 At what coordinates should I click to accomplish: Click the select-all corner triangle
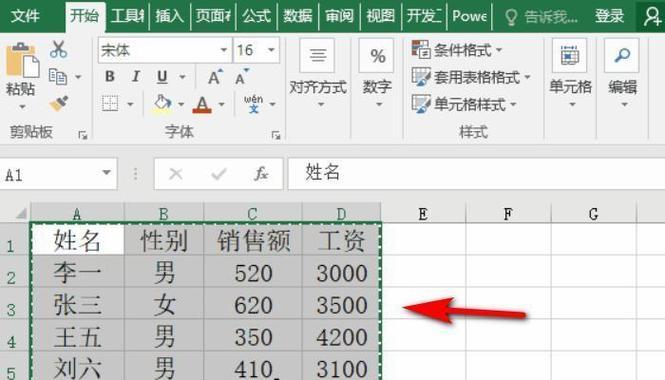20,213
